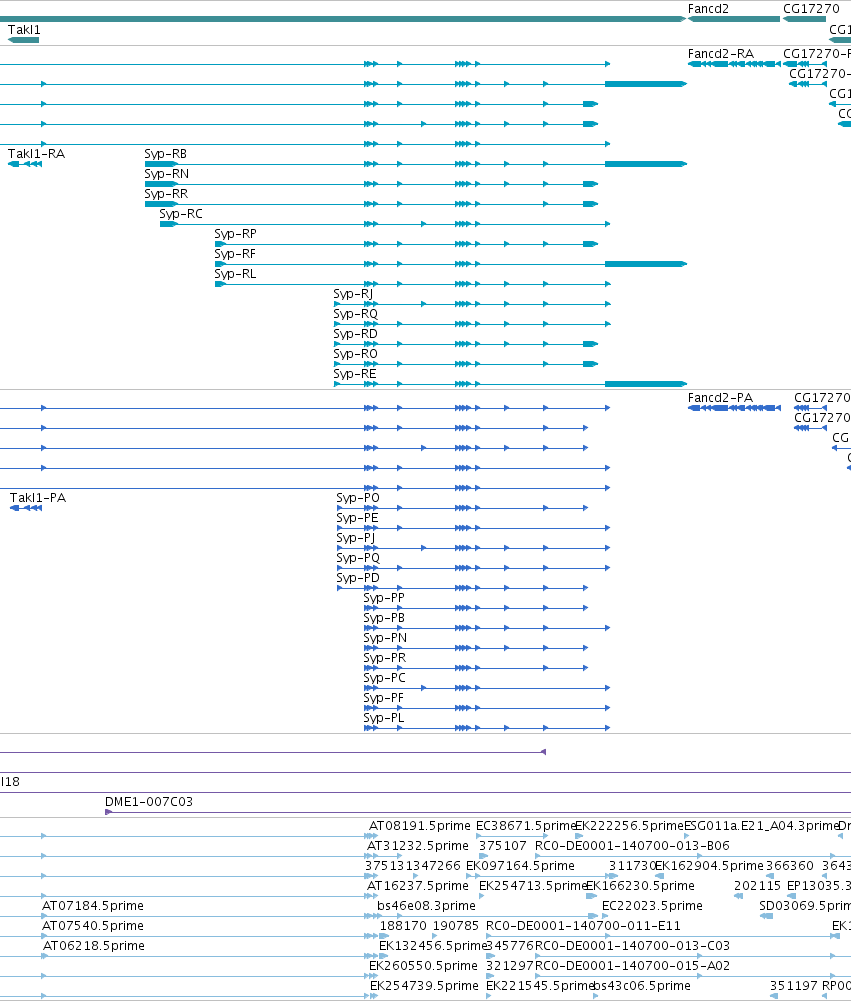Select the 351197 feature label
This screenshot has width=851, height=1001.
click(x=793, y=986)
